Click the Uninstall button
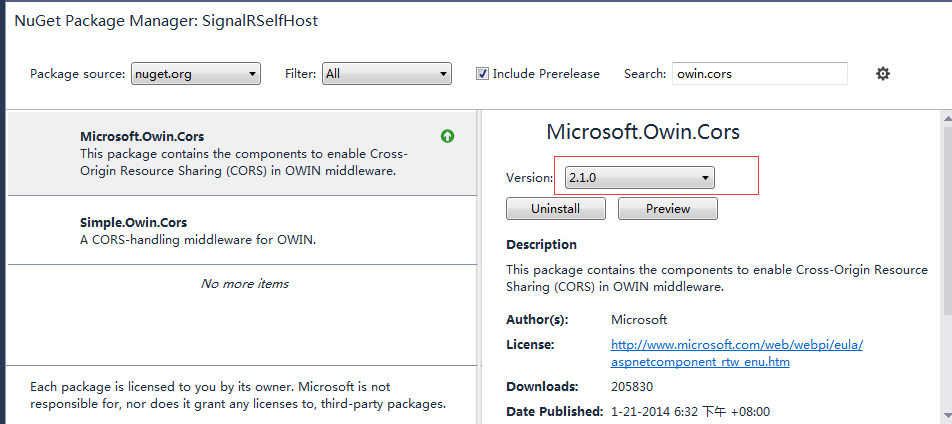The image size is (952, 424). 556,208
